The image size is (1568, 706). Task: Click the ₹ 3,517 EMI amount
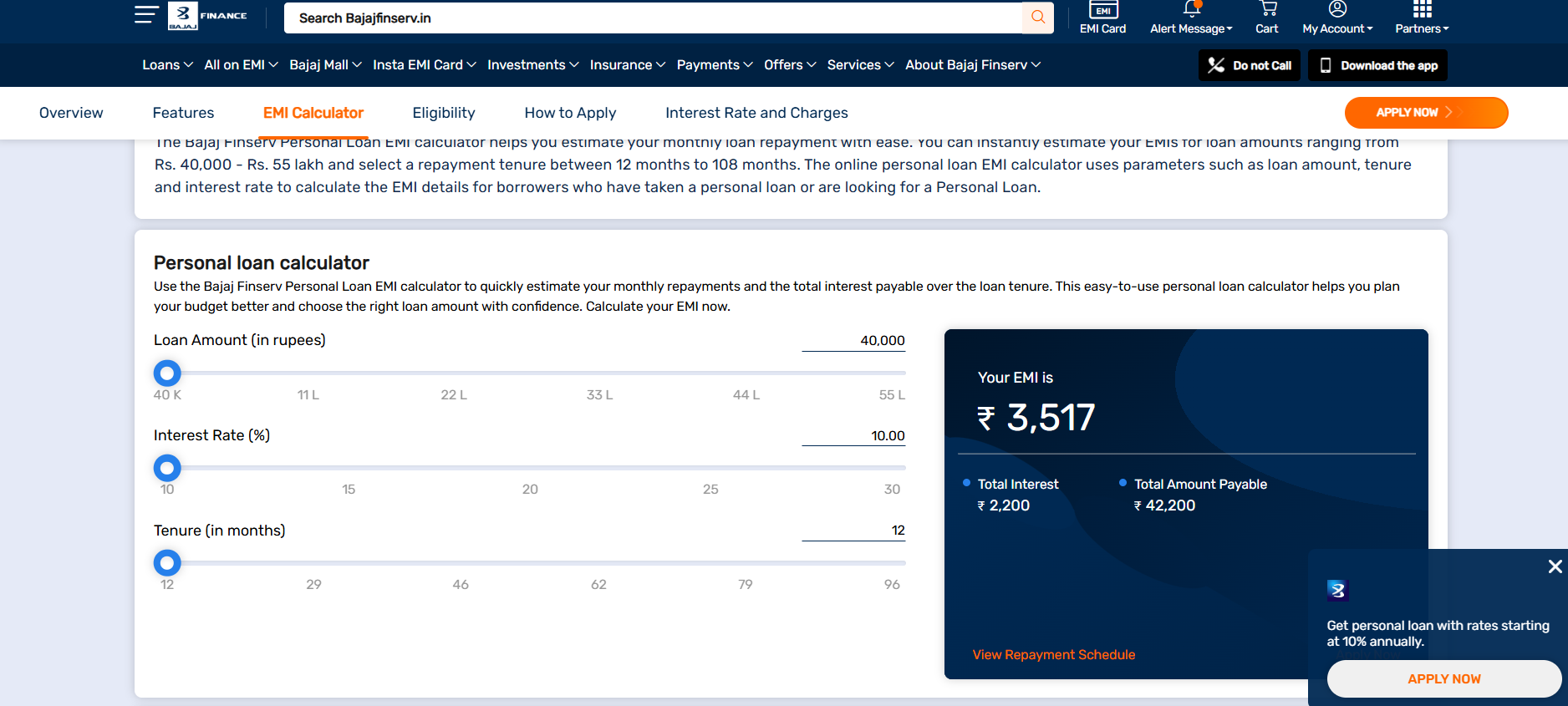(x=1036, y=418)
